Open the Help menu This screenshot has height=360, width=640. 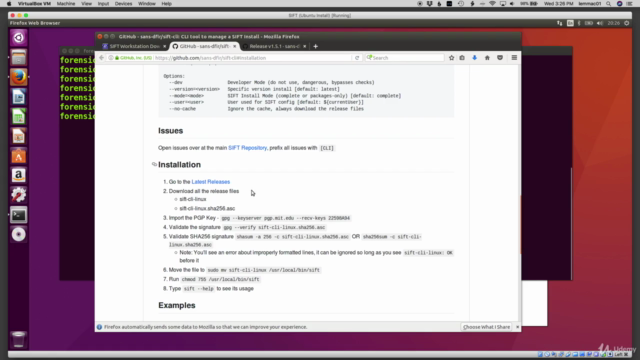(167, 4)
